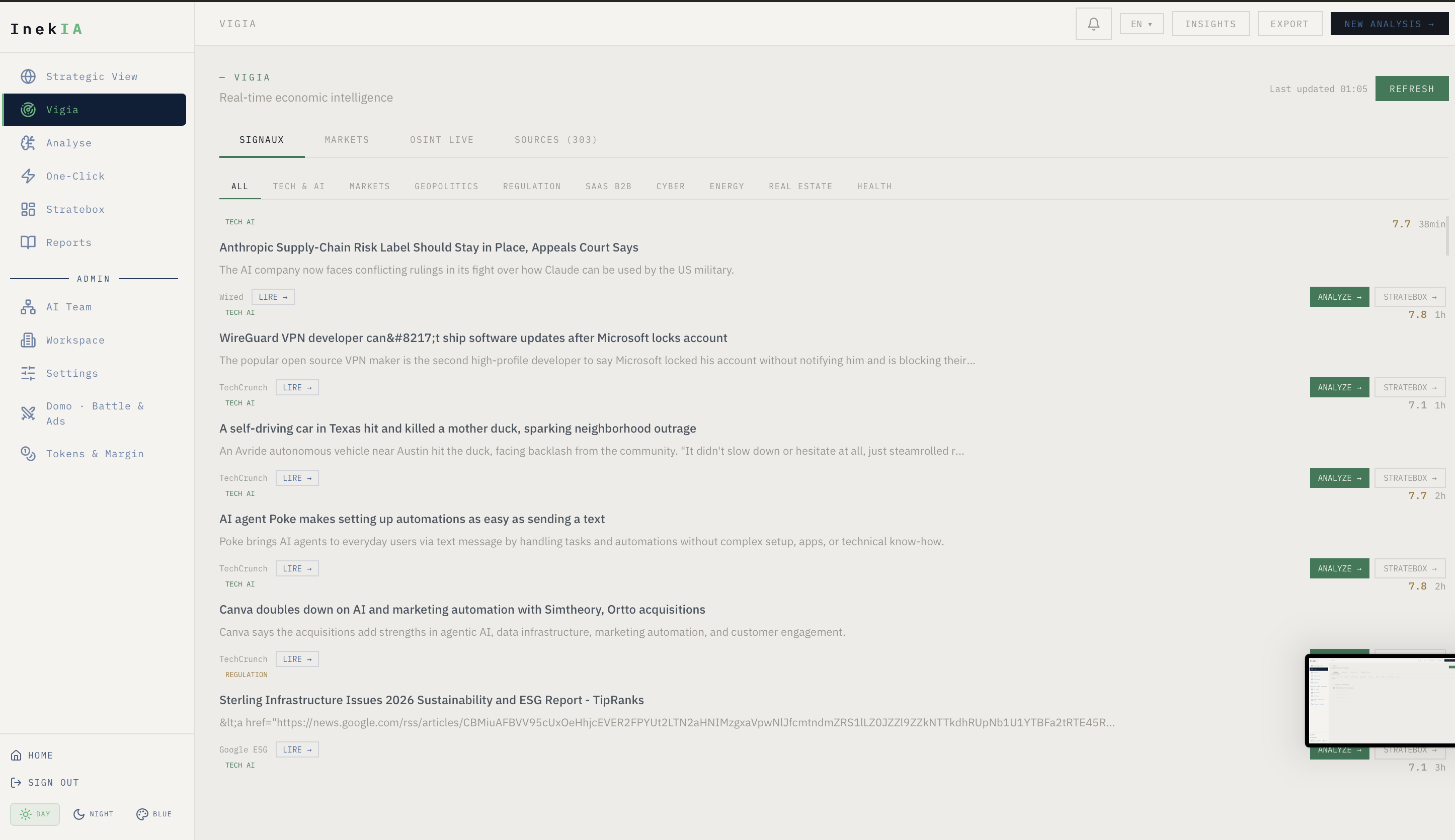
Task: Switch theme to Blue mode
Action: pos(154,814)
